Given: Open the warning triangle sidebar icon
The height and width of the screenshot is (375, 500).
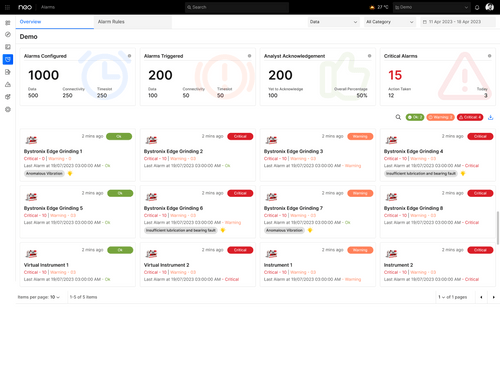Looking at the screenshot, I should click(x=8, y=84).
